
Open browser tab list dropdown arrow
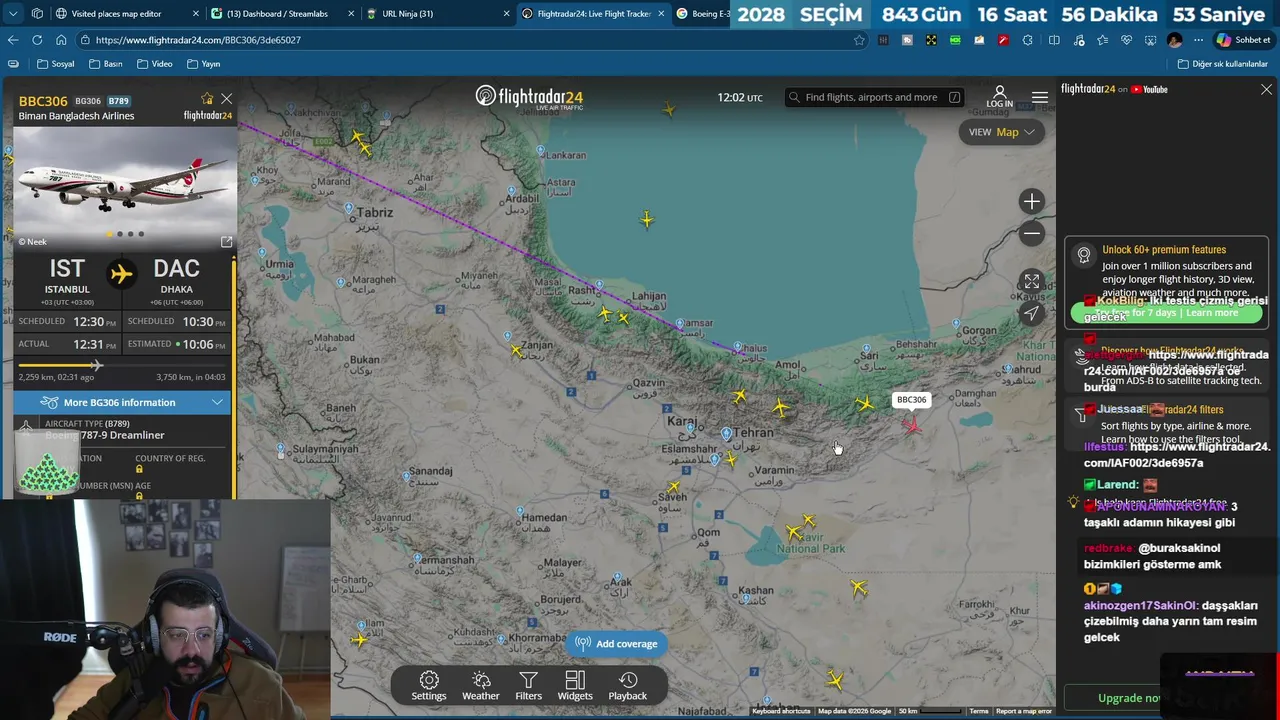point(13,14)
